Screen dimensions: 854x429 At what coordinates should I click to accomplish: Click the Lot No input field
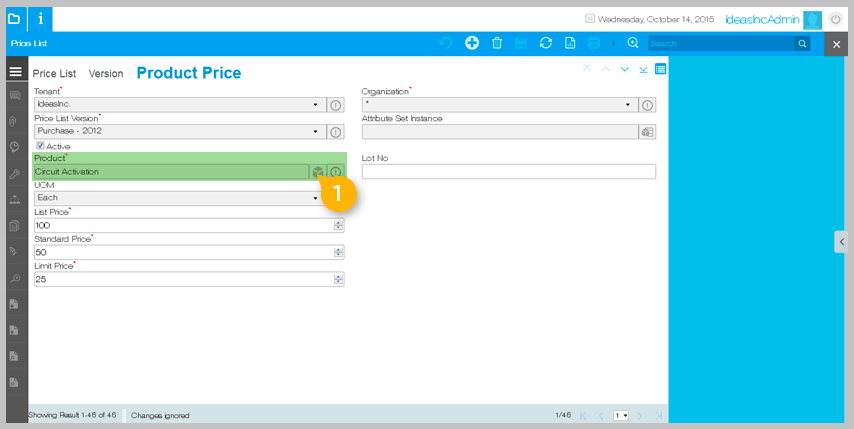pos(509,171)
